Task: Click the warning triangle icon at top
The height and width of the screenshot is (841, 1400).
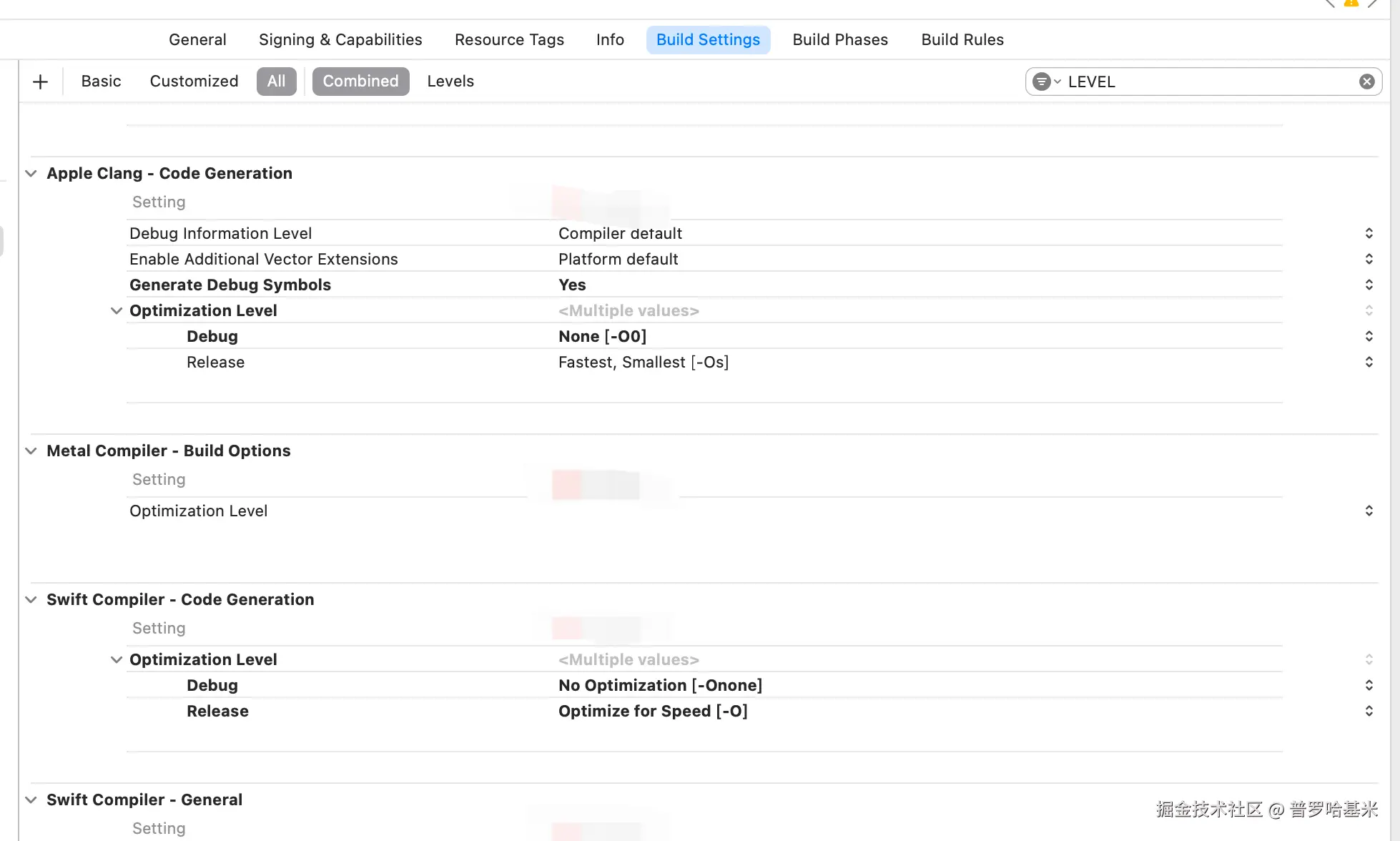Action: [1351, 4]
